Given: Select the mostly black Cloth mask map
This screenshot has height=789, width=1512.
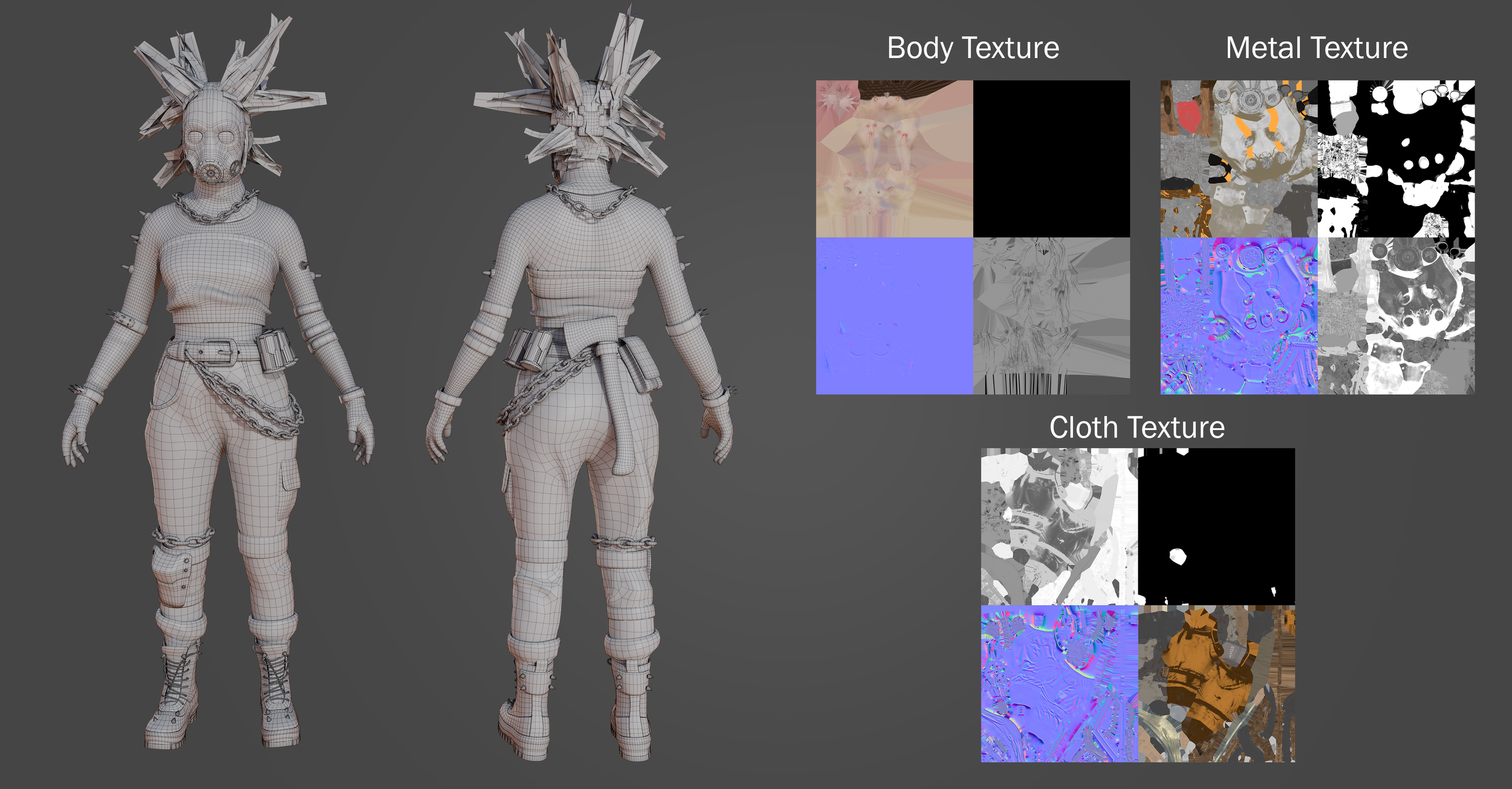Looking at the screenshot, I should click(x=1216, y=526).
